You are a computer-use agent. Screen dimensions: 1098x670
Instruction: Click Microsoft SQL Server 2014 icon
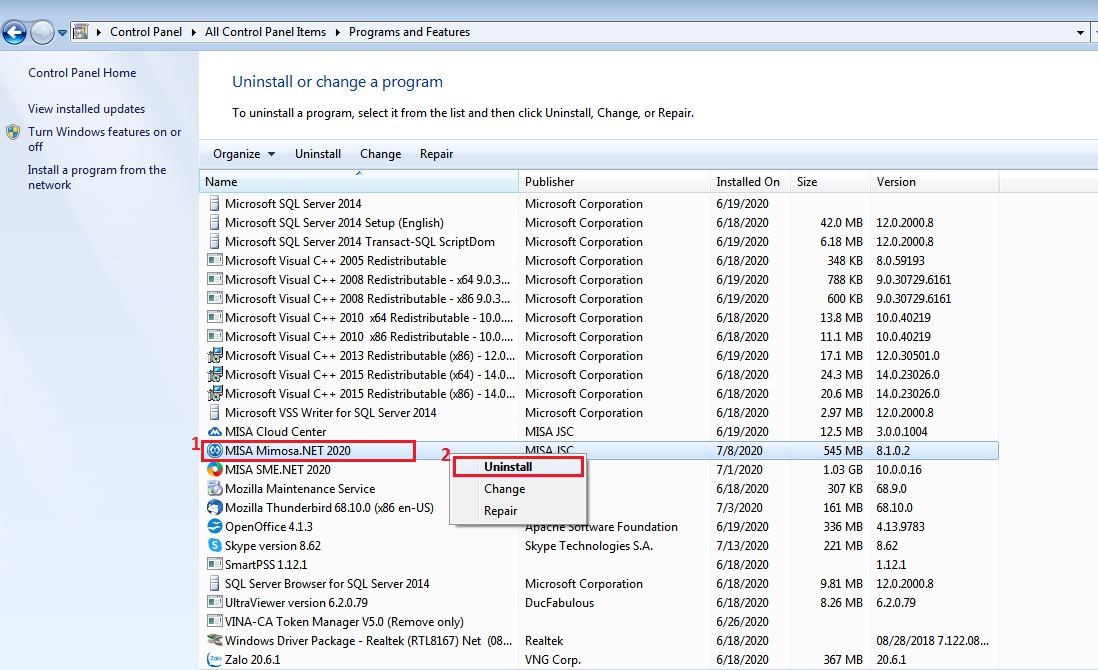point(214,204)
